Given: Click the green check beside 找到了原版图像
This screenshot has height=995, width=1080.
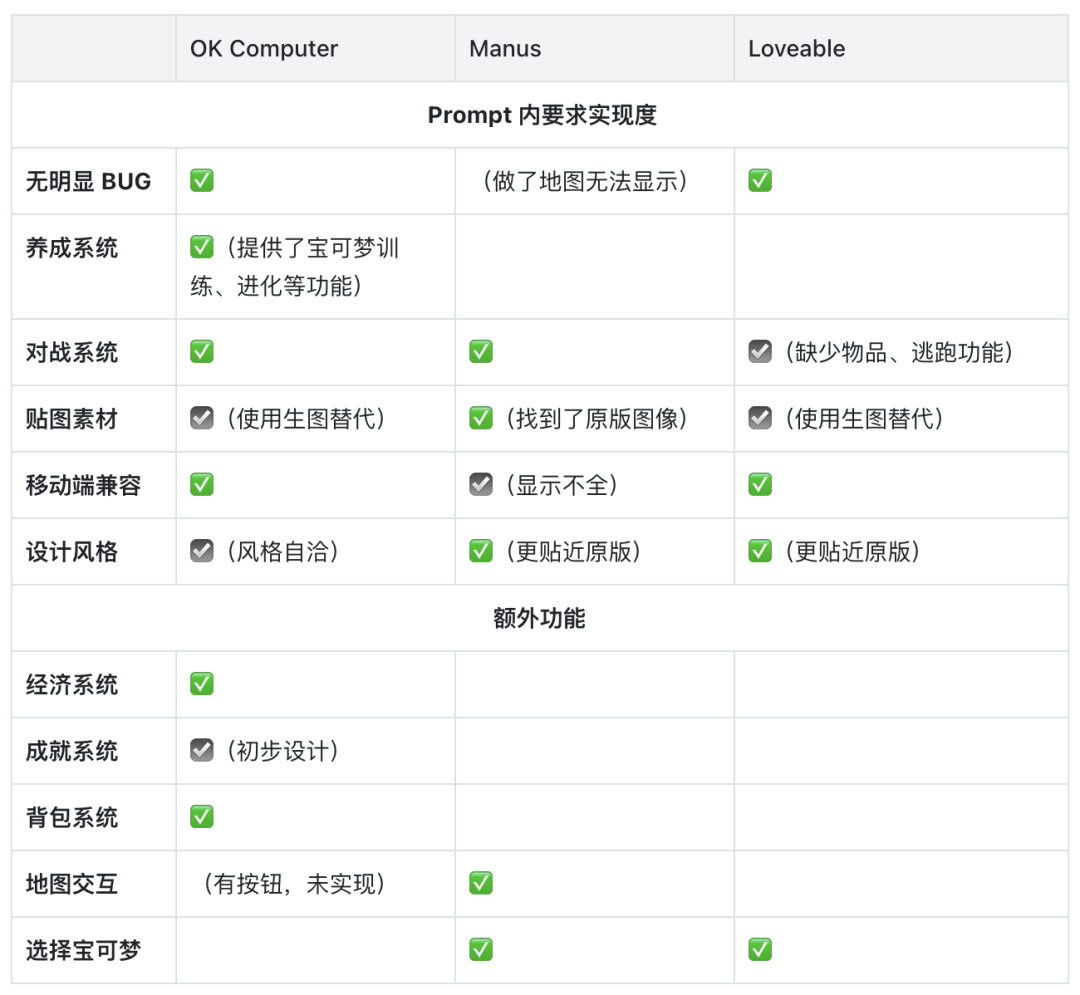Looking at the screenshot, I should (481, 418).
